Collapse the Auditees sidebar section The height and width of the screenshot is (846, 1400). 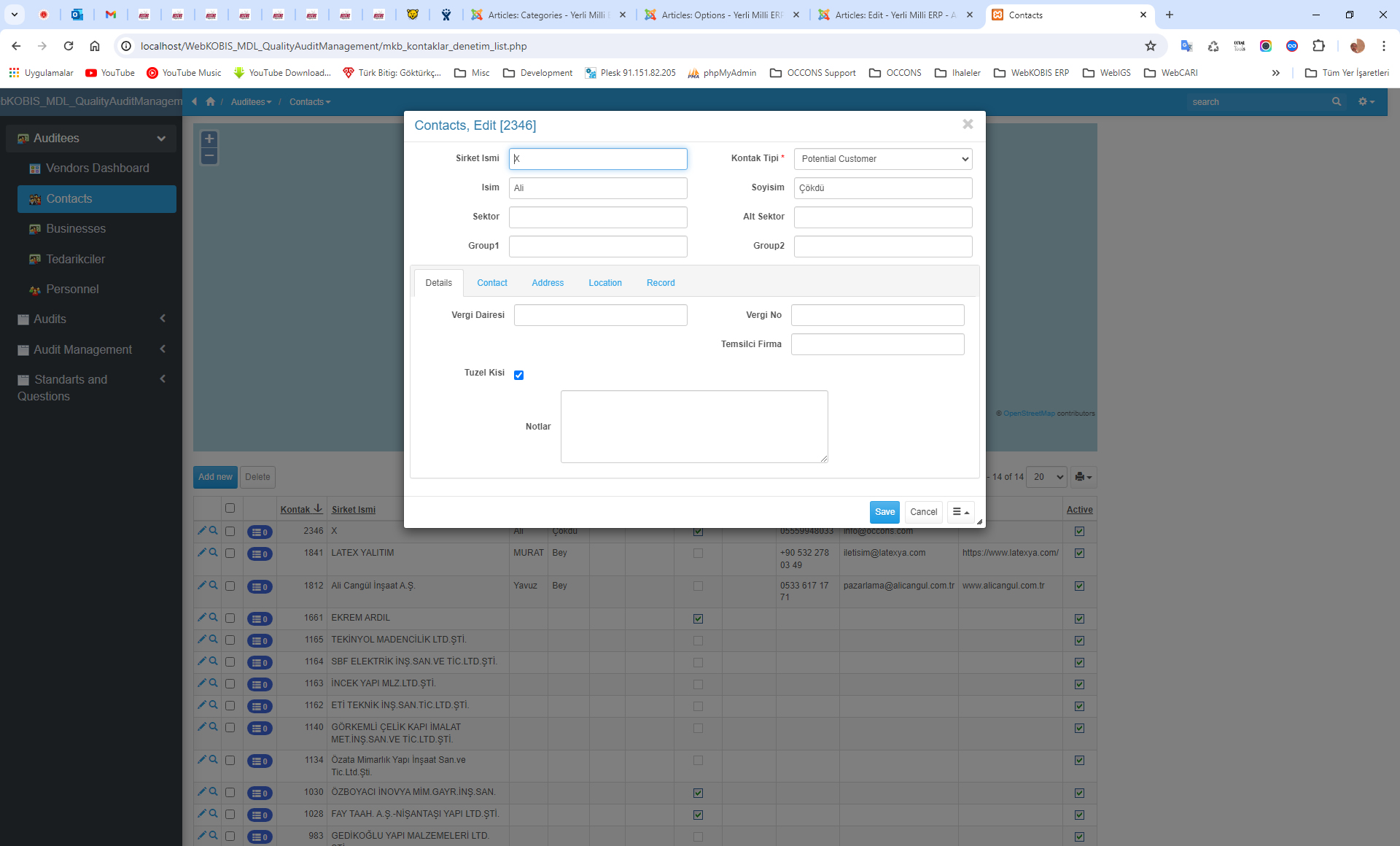91,138
